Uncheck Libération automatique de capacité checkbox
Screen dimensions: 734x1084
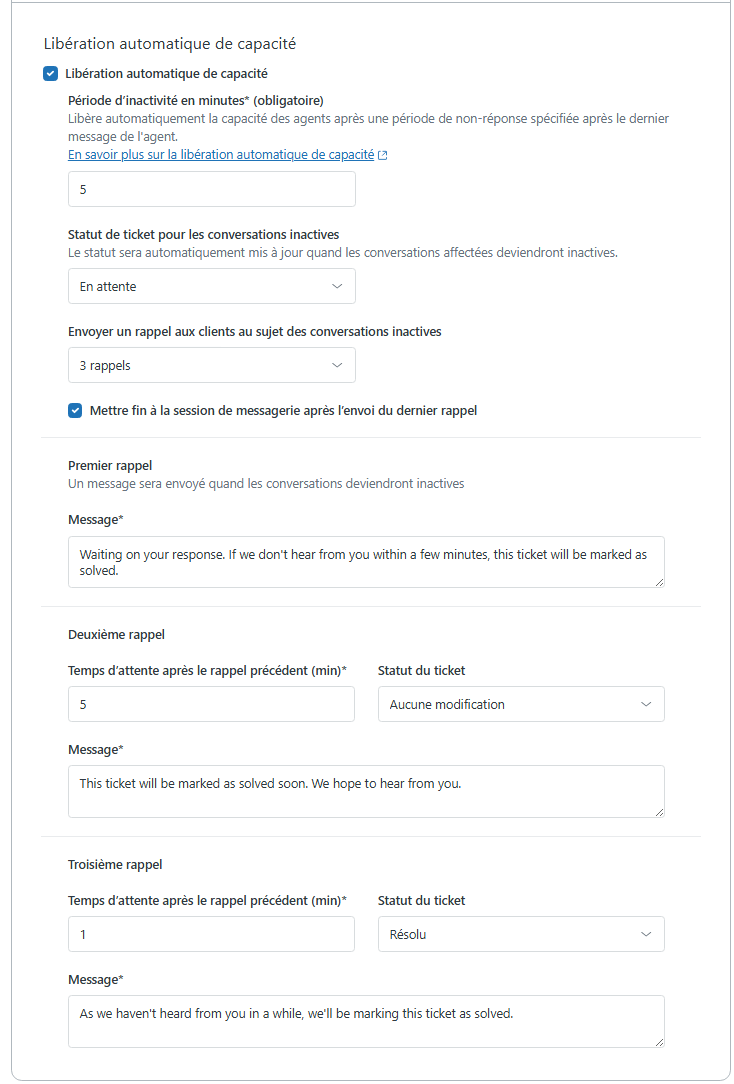pyautogui.click(x=51, y=73)
